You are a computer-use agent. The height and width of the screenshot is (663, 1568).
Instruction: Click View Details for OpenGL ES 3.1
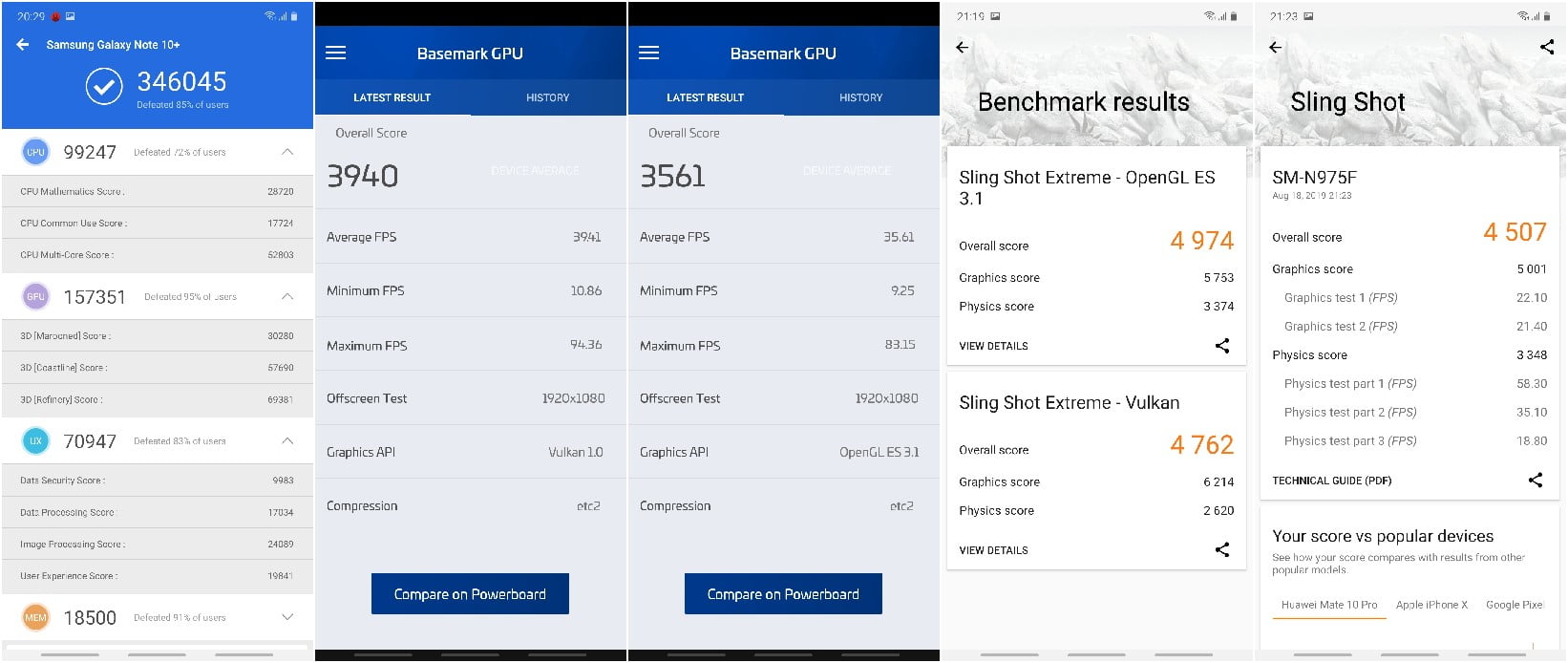click(993, 346)
